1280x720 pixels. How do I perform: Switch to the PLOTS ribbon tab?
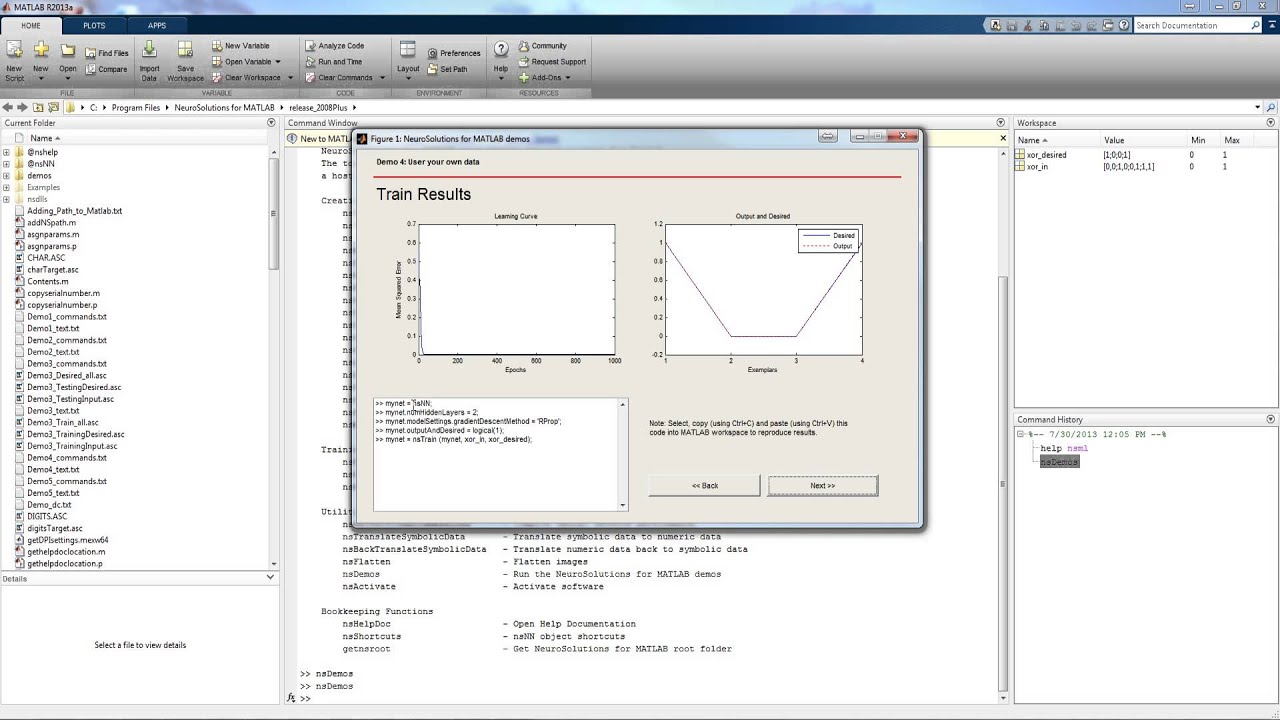[x=94, y=25]
